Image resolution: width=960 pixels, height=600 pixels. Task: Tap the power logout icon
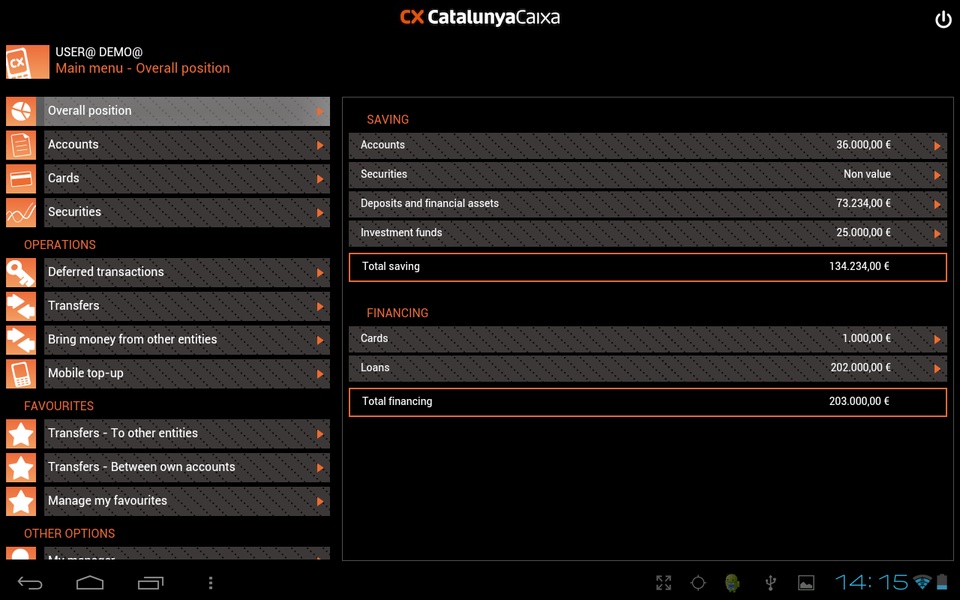(x=943, y=20)
